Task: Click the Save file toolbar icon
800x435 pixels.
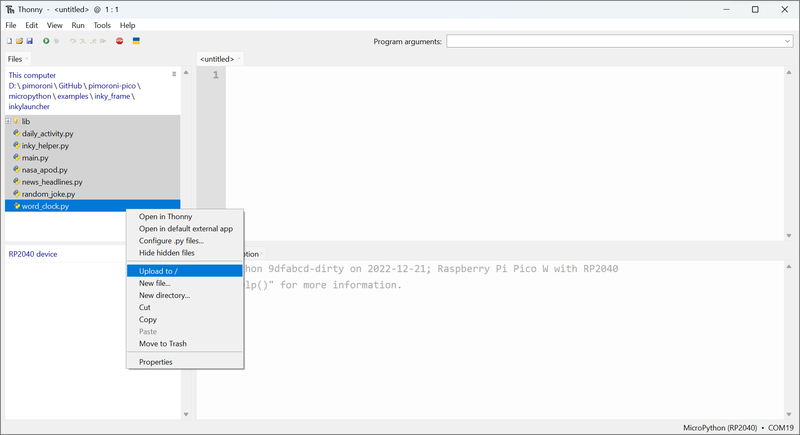Action: coord(30,41)
